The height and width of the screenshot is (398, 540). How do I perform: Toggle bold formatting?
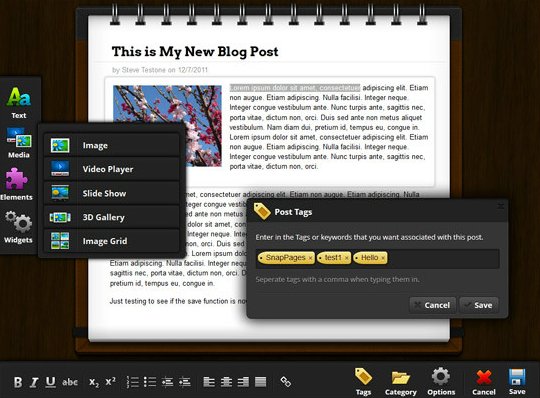pos(18,382)
